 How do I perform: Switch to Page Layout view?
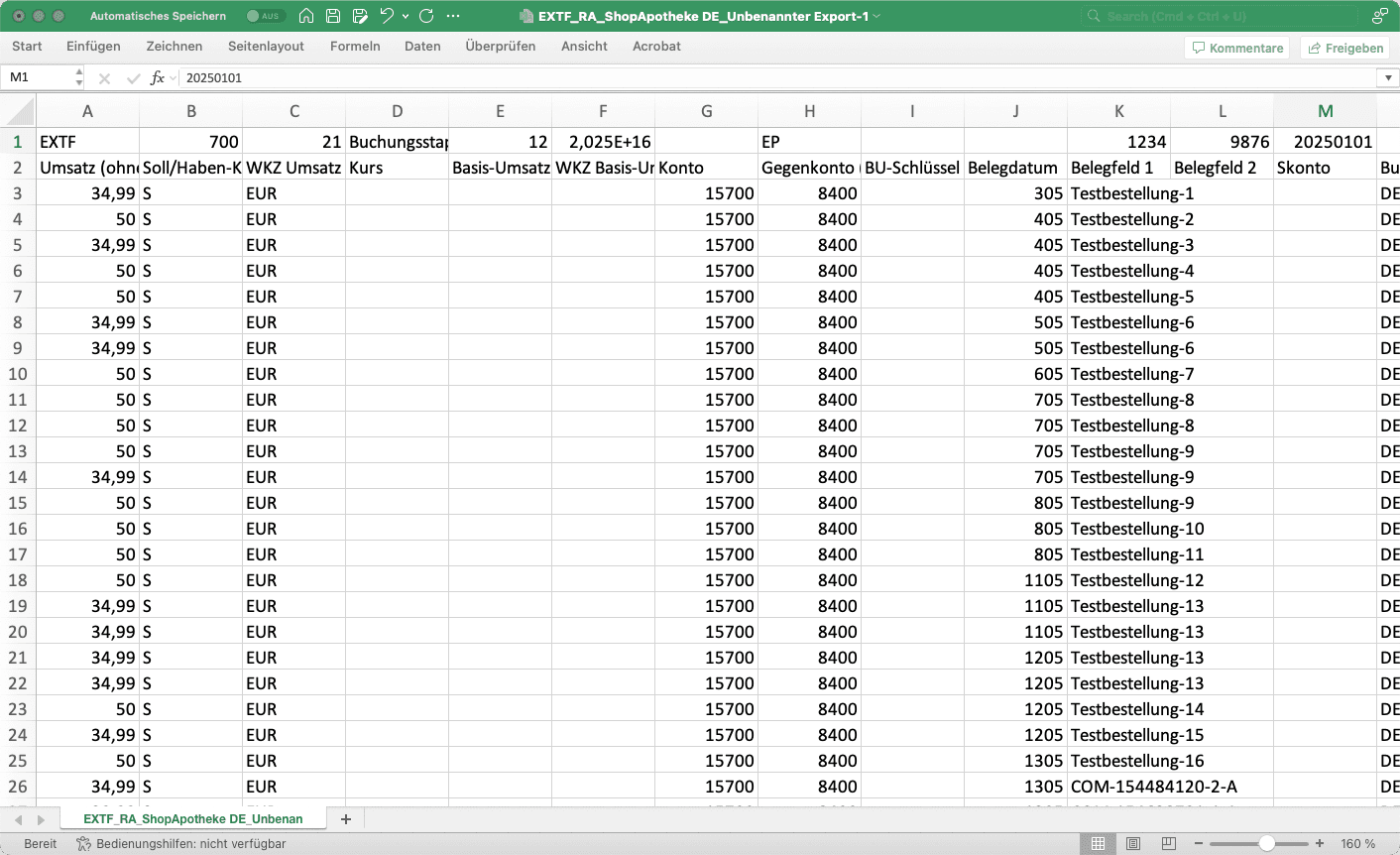(x=1133, y=844)
